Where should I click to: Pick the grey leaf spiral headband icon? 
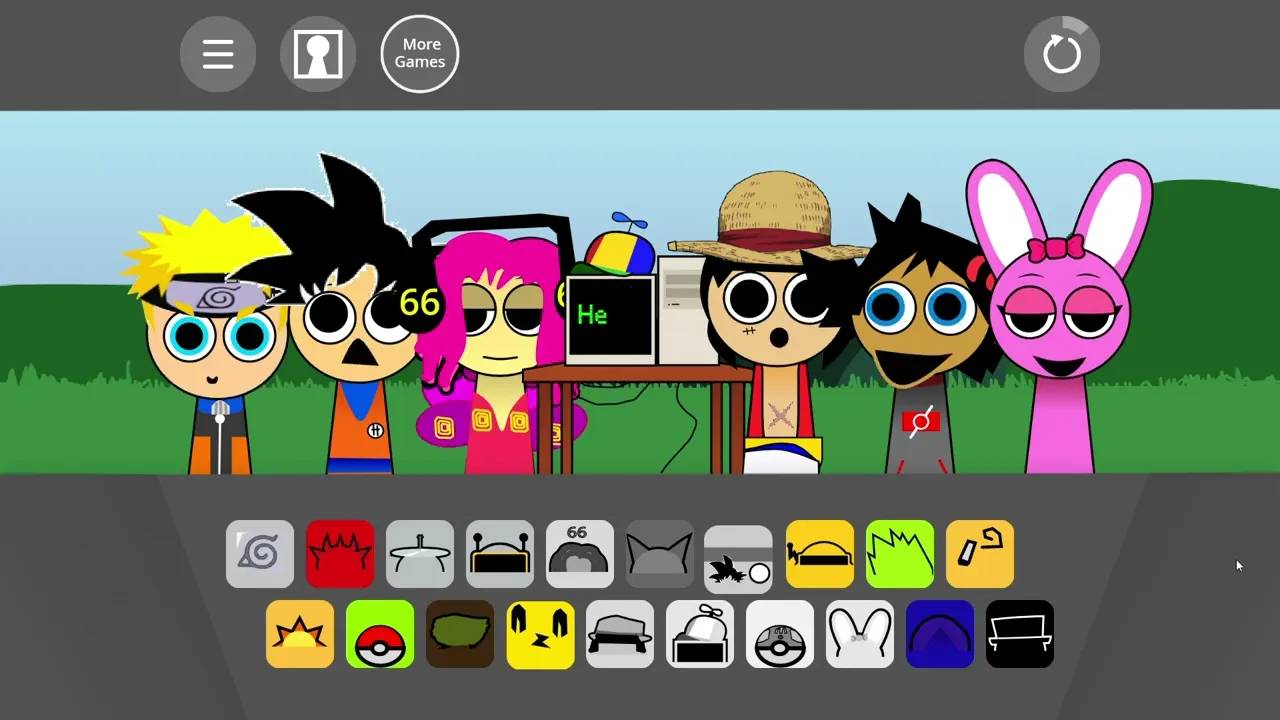pos(260,554)
